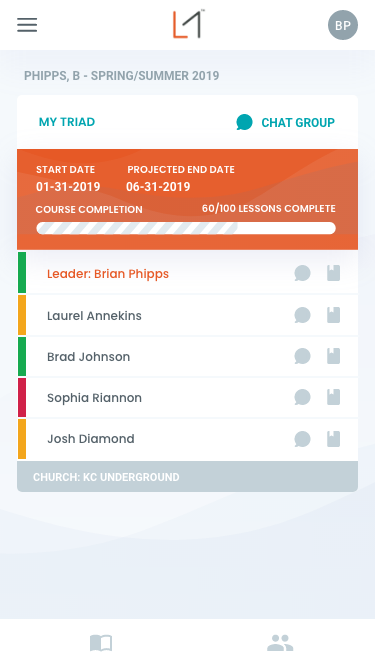Select Leader: Brian Phipps row
The height and width of the screenshot is (667, 375).
click(x=188, y=273)
